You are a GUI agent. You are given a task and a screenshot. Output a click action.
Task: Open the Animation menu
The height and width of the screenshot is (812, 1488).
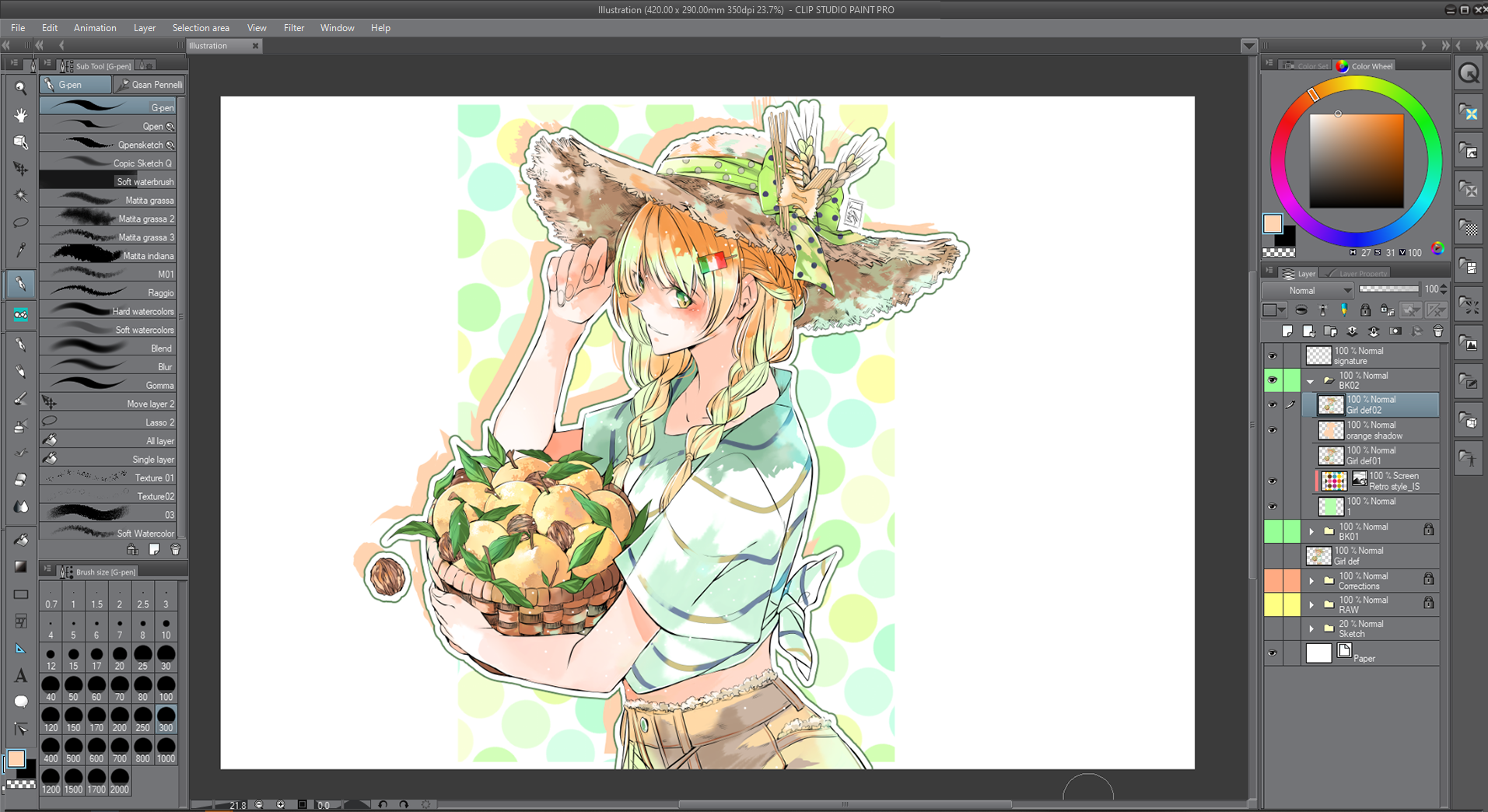pyautogui.click(x=95, y=28)
